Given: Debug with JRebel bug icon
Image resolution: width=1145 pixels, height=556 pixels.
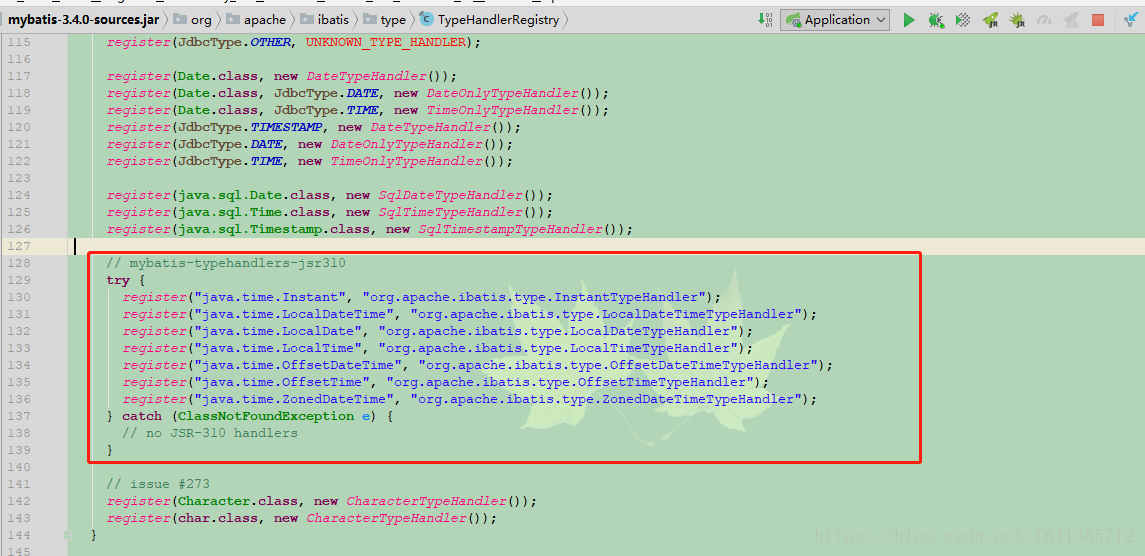Looking at the screenshot, I should [1017, 20].
